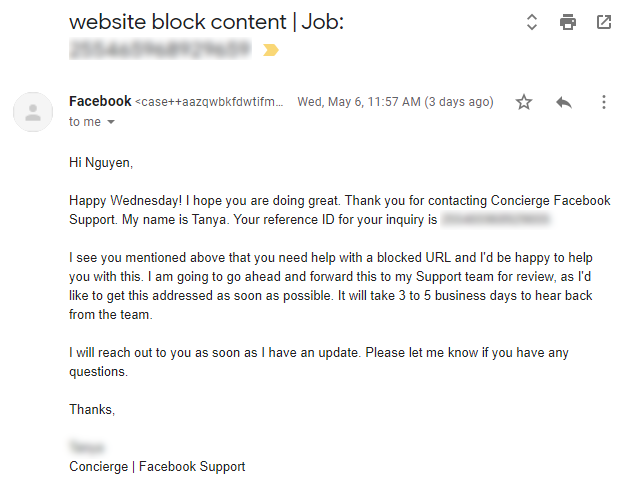Click the blurred reference ID in the body
Image resolution: width=631 pixels, height=489 pixels.
497,217
